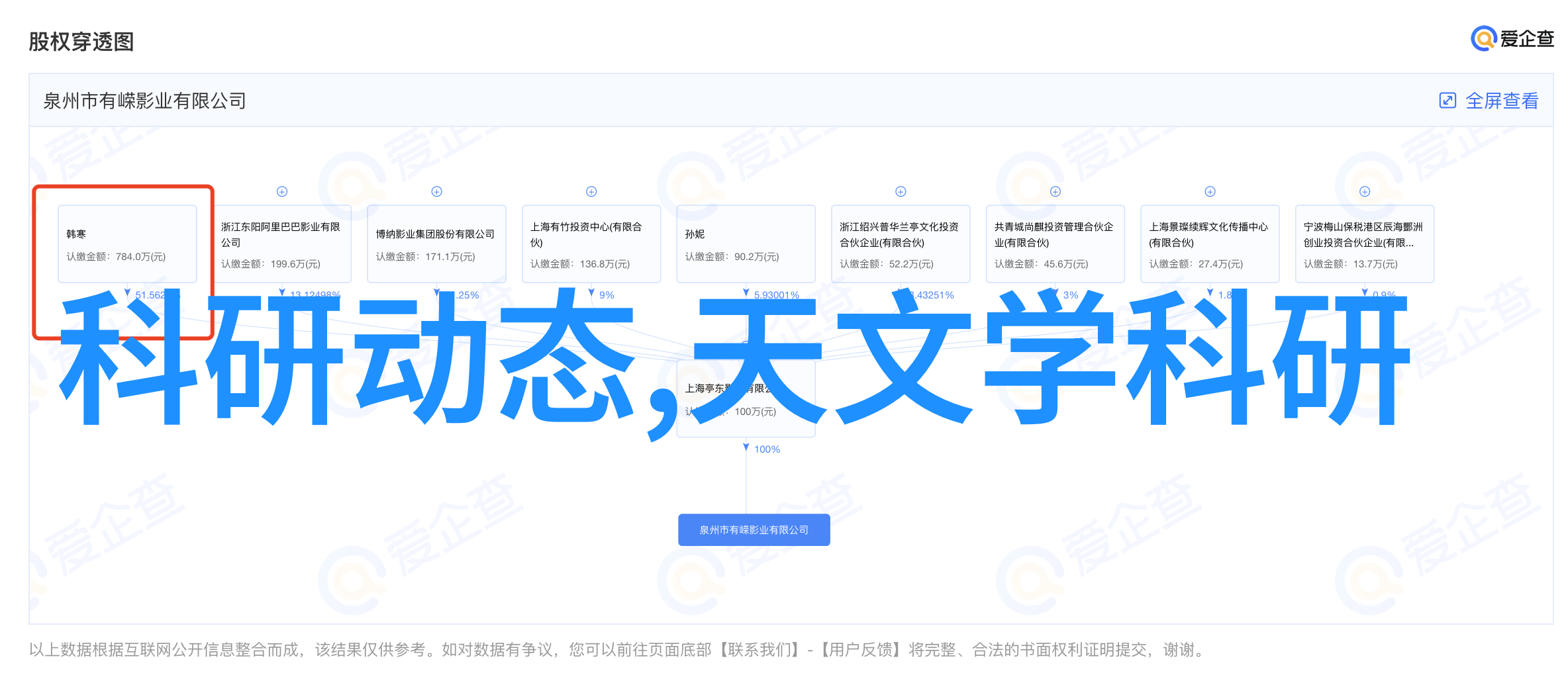Screen dimensions: 1568x679
Task: Expand node above 浙江东阳阿里巴巴影业有限公司
Action: tap(282, 192)
